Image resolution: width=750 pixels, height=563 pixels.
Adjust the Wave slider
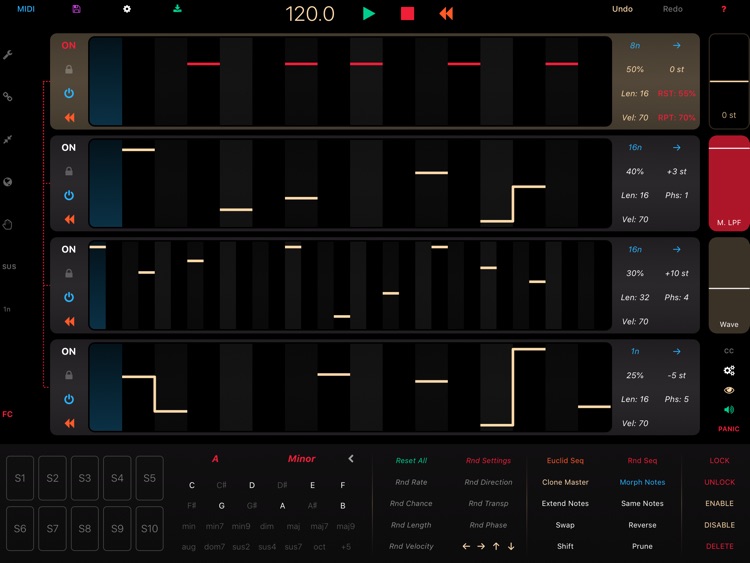(729, 285)
